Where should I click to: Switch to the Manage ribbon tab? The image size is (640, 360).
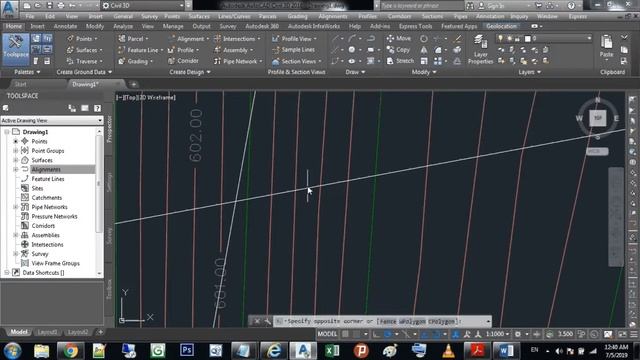173,26
